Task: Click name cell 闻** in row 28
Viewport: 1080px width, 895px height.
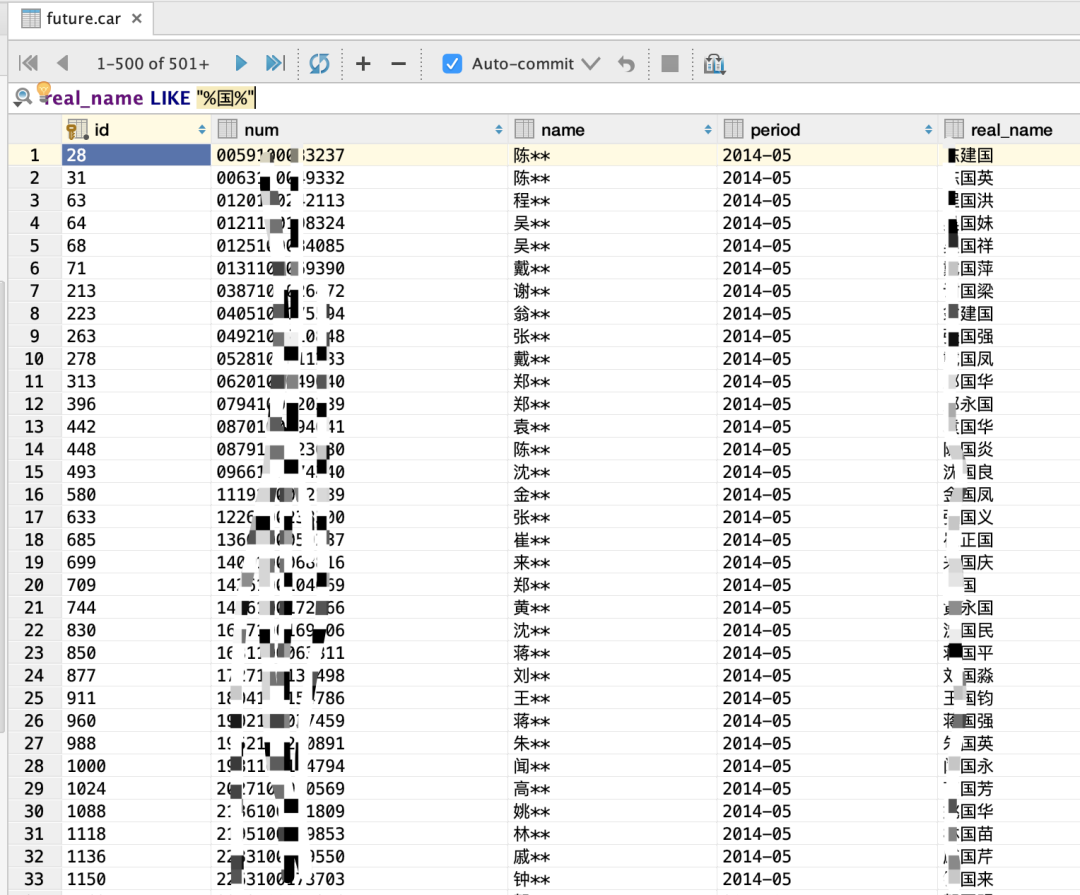Action: point(613,765)
